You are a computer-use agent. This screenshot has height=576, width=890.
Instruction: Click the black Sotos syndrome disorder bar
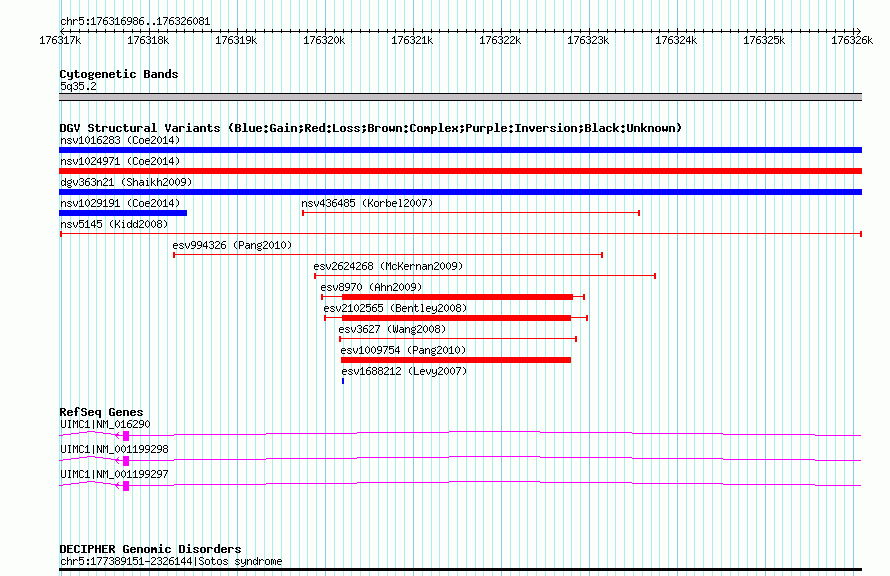(x=460, y=569)
